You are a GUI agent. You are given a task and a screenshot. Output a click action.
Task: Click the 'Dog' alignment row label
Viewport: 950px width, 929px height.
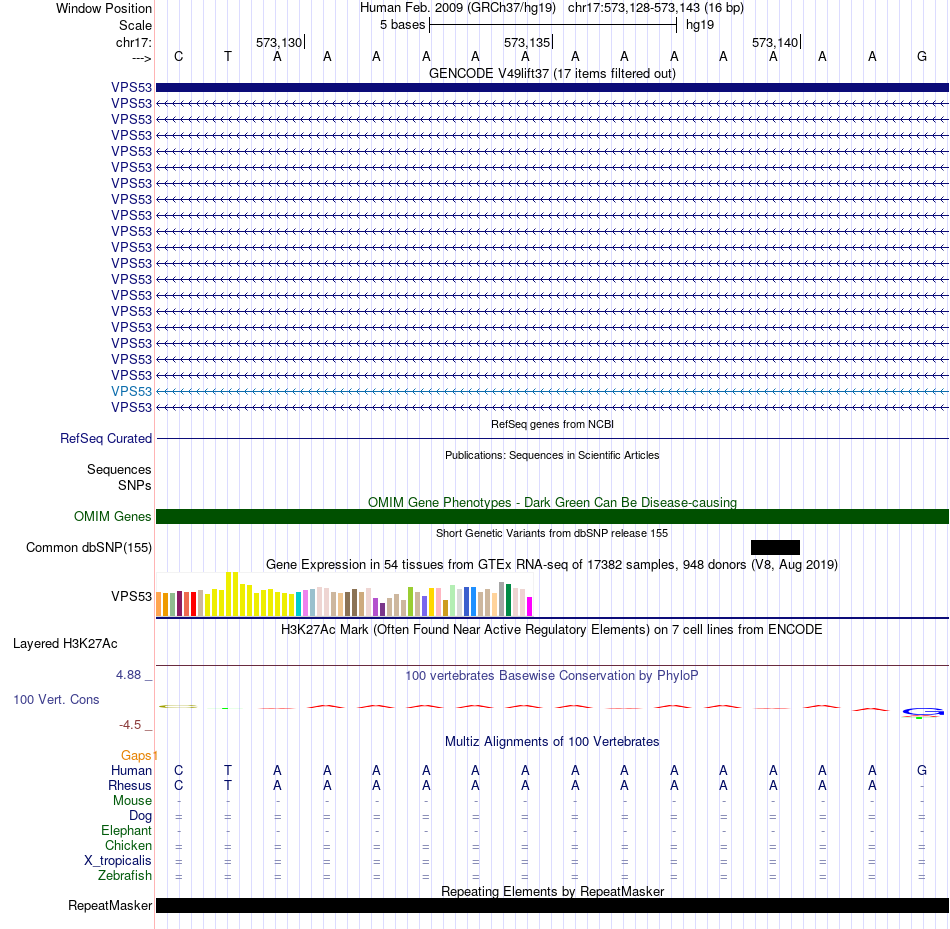(140, 816)
